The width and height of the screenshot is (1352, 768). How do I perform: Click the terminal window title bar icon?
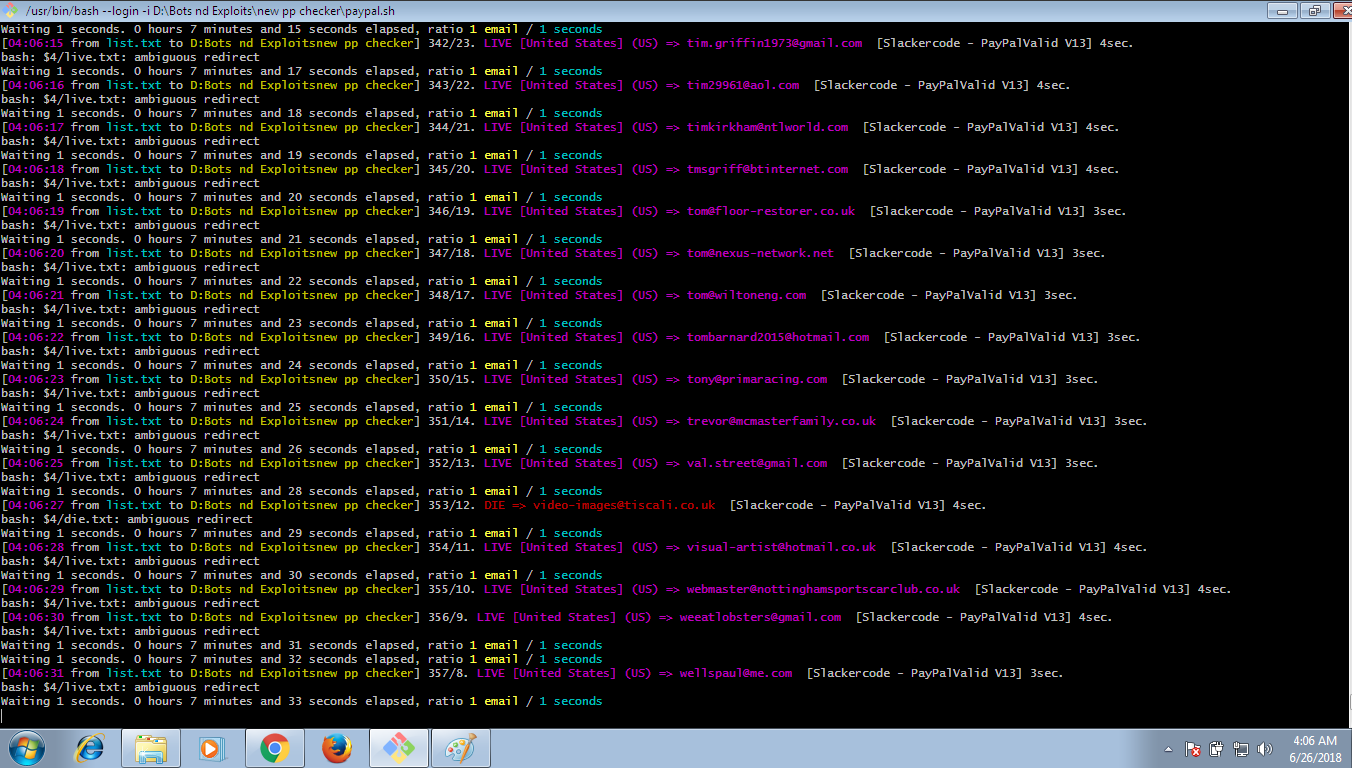(12, 11)
